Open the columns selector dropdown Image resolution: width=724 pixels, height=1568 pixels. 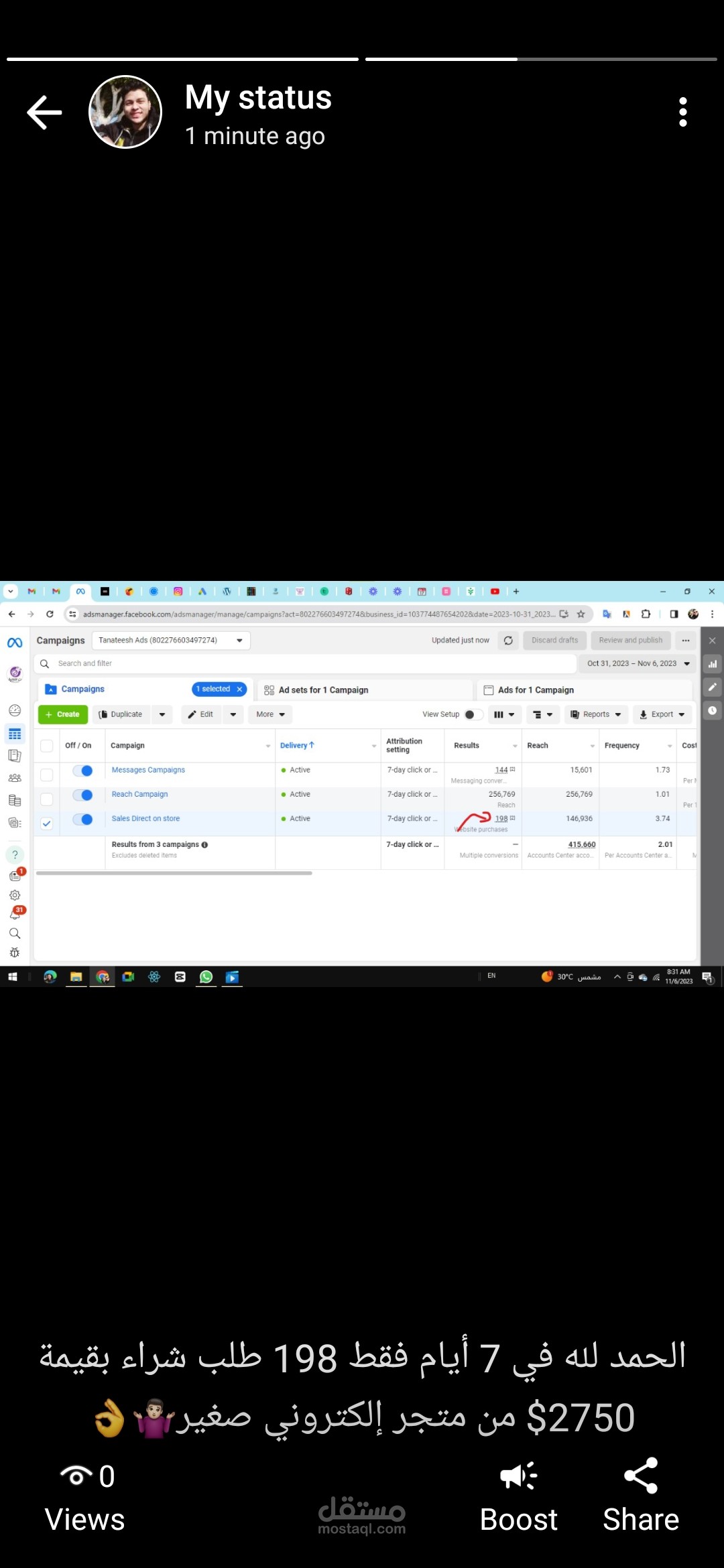tap(504, 714)
